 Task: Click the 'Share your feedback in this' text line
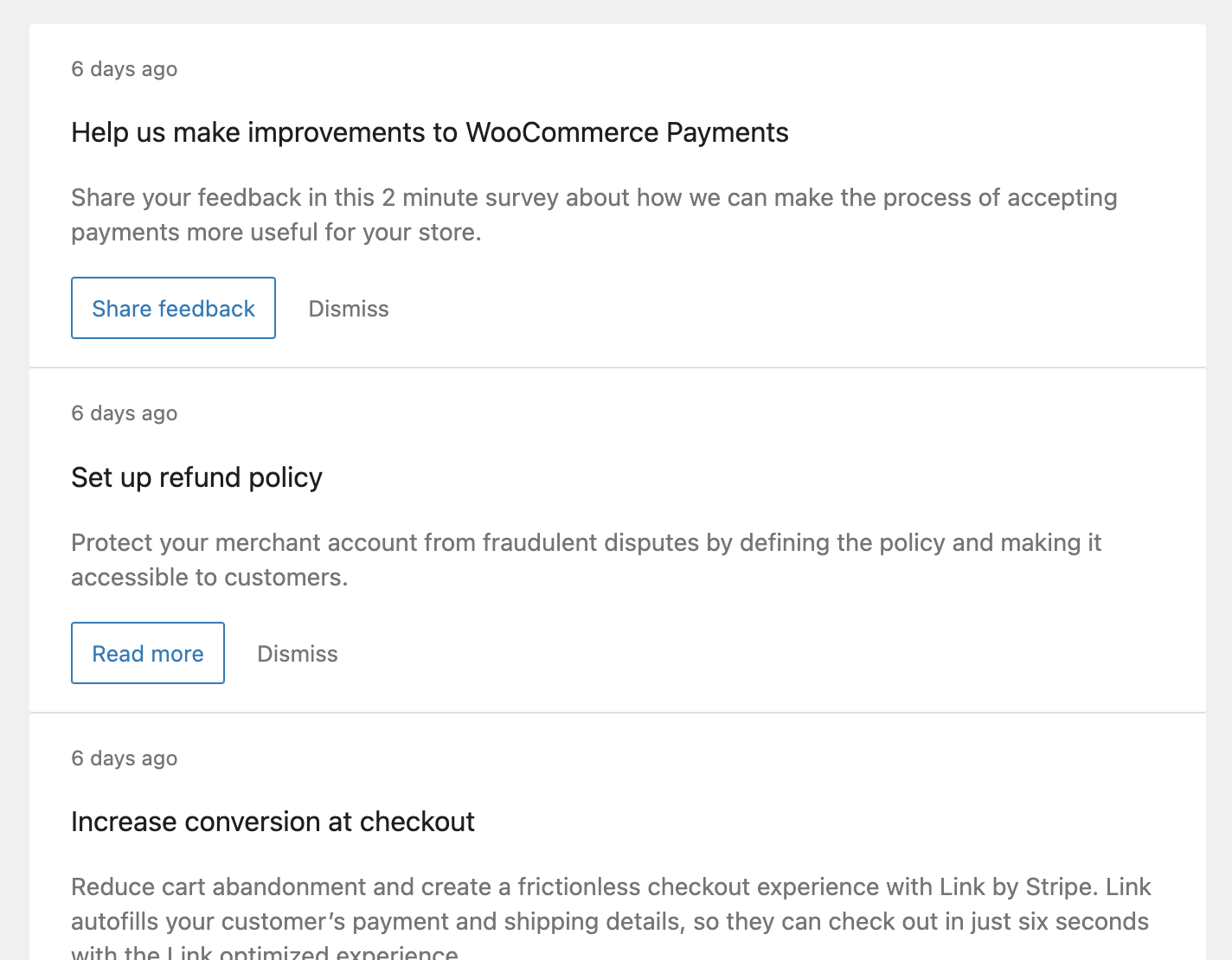pyautogui.click(x=594, y=198)
